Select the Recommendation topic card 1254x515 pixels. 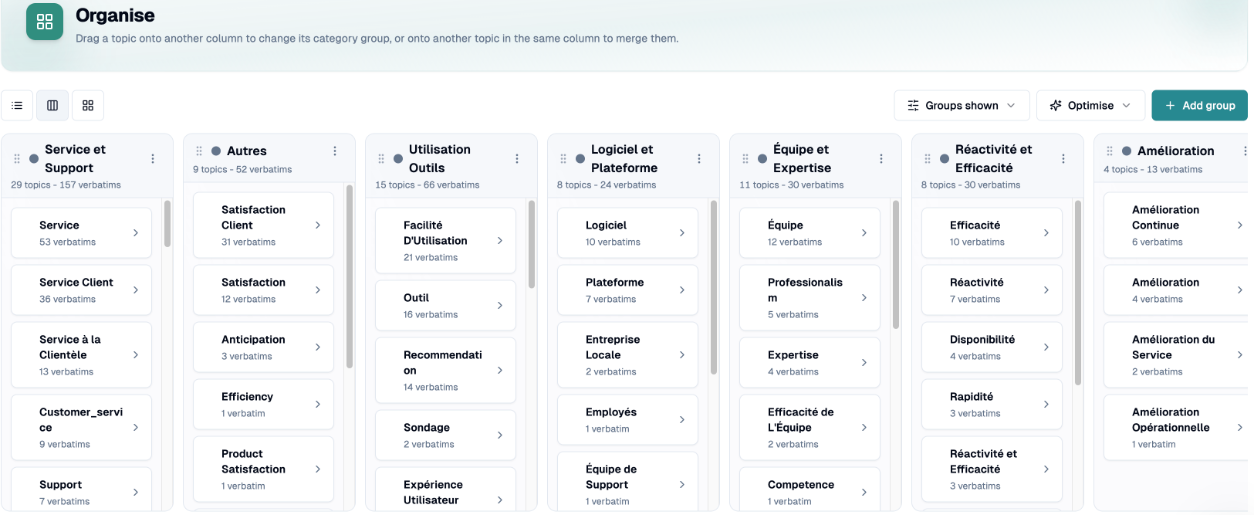coord(445,370)
